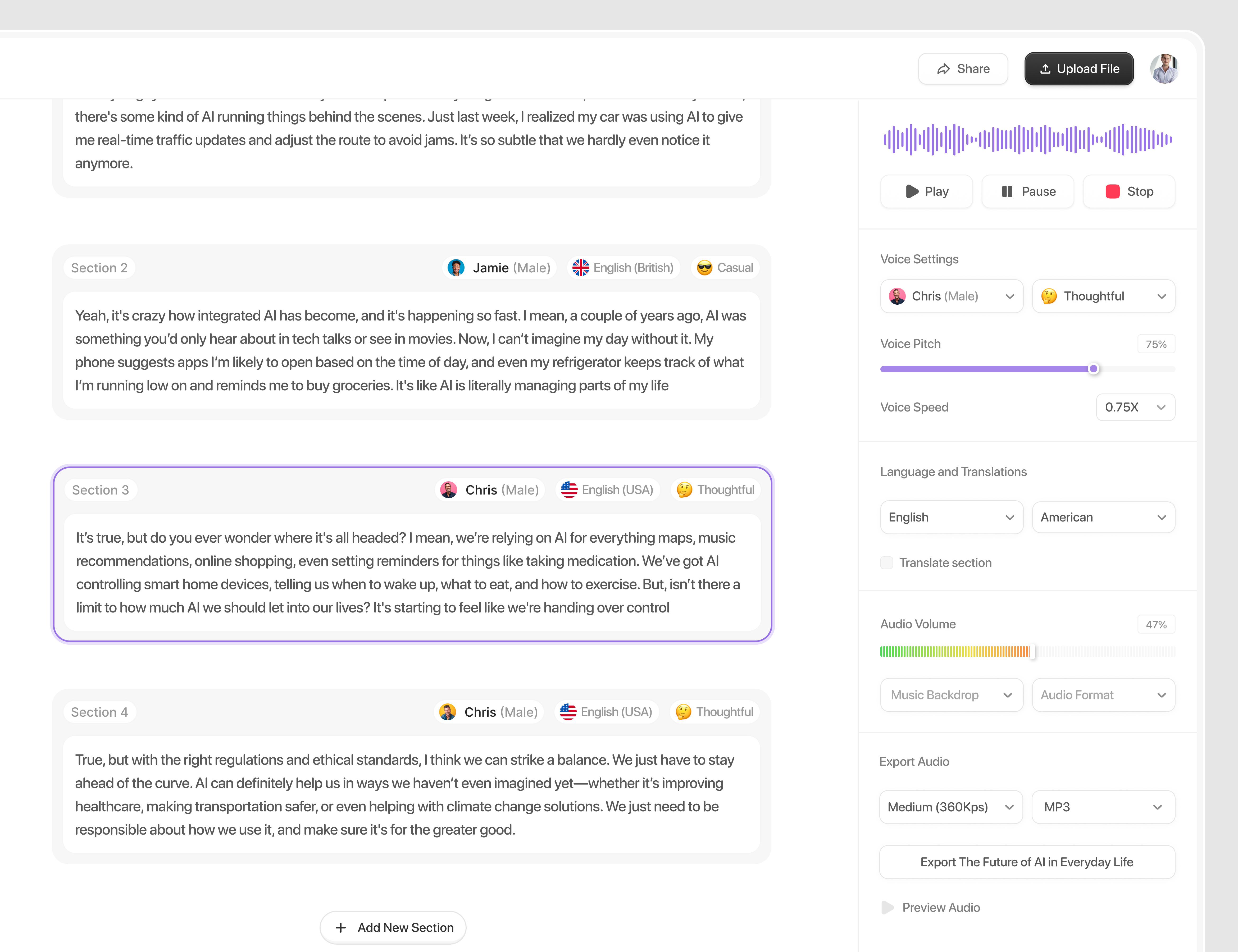This screenshot has width=1238, height=952.
Task: Click English (USA) chip in Section 3
Action: [x=607, y=490]
